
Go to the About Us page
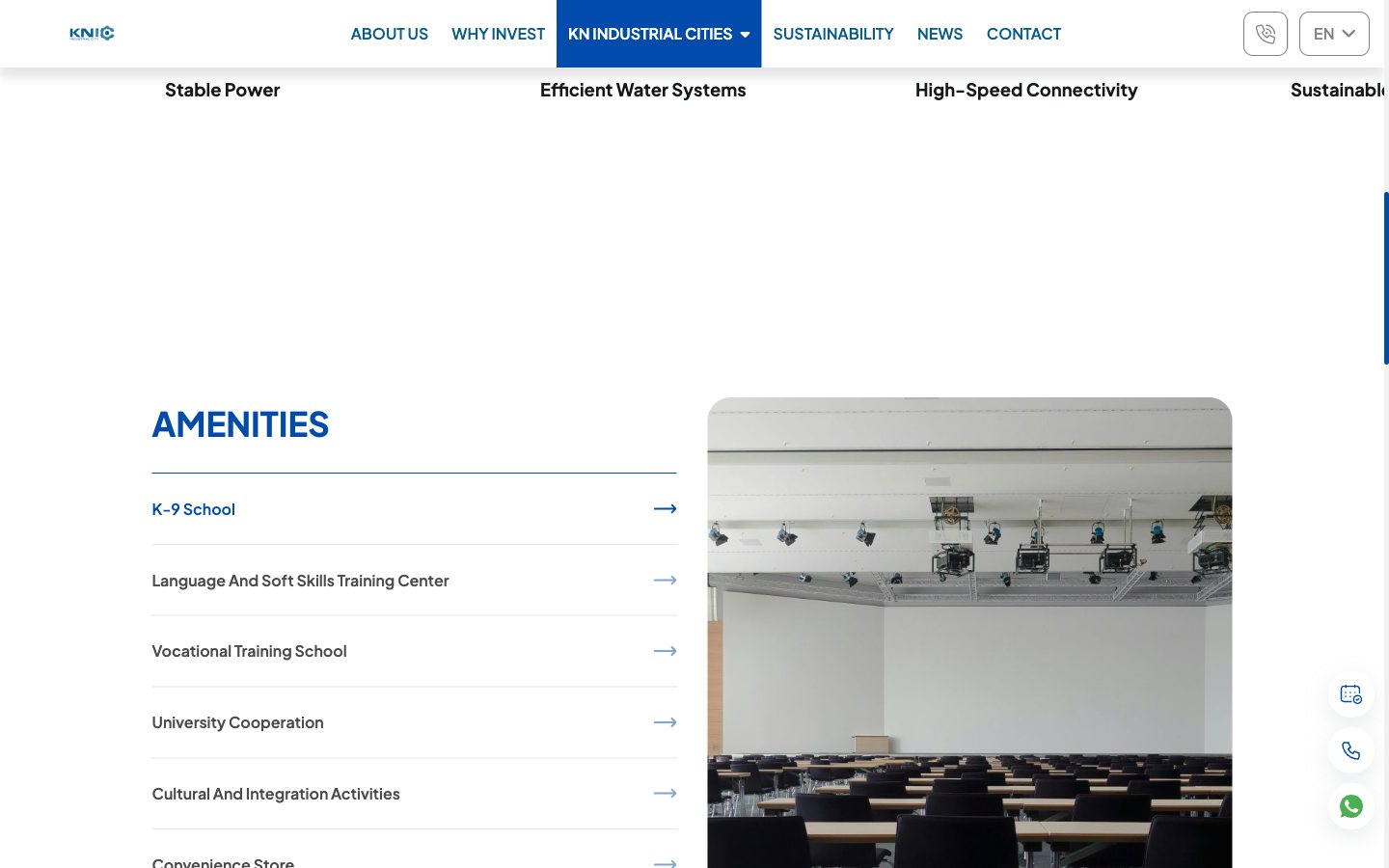click(390, 34)
